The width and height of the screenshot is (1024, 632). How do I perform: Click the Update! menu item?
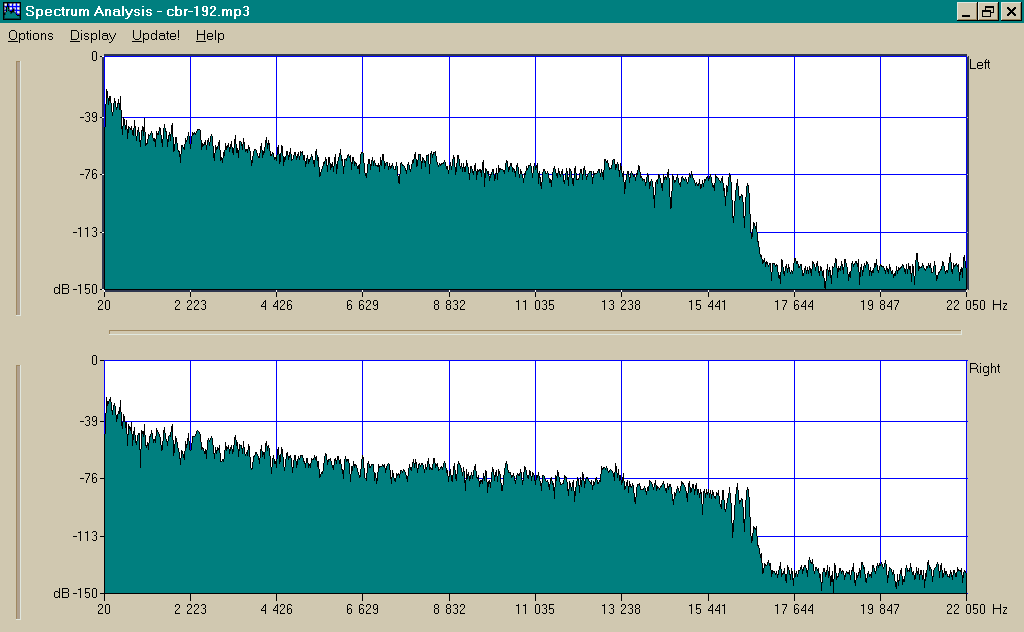155,35
